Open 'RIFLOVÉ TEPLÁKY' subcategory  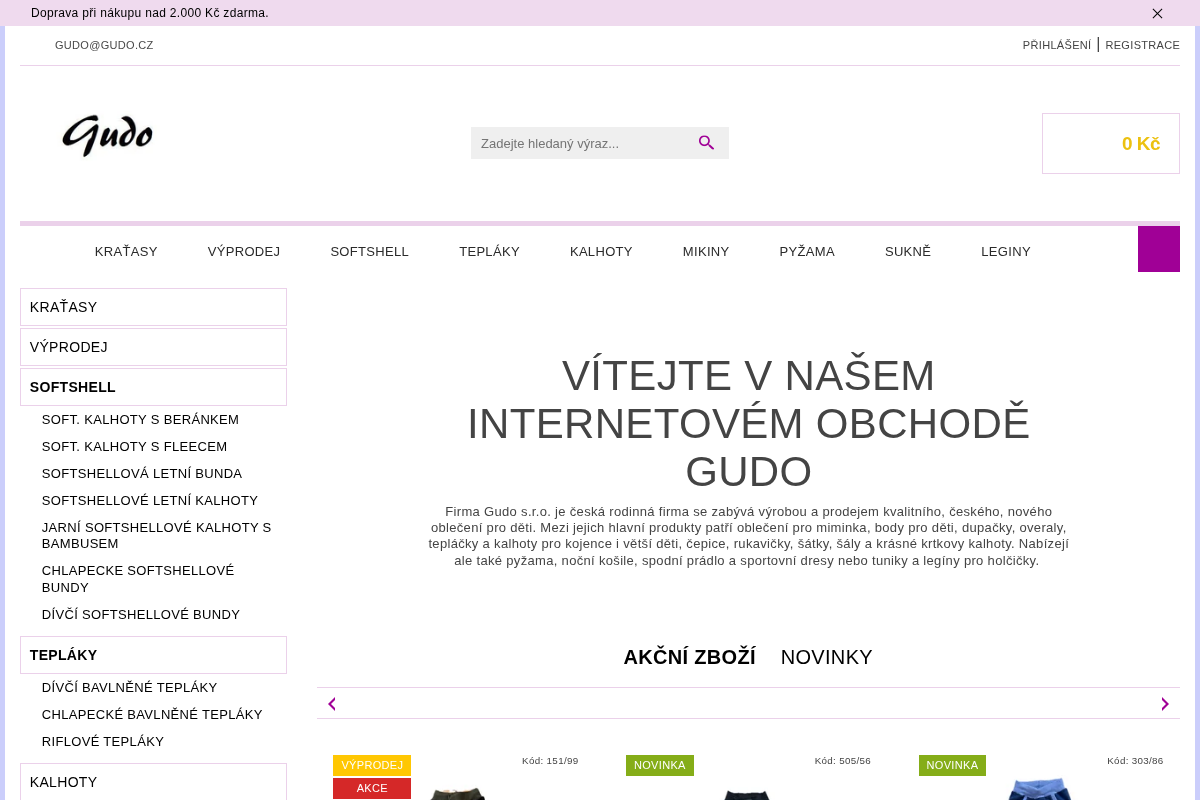[x=103, y=741]
